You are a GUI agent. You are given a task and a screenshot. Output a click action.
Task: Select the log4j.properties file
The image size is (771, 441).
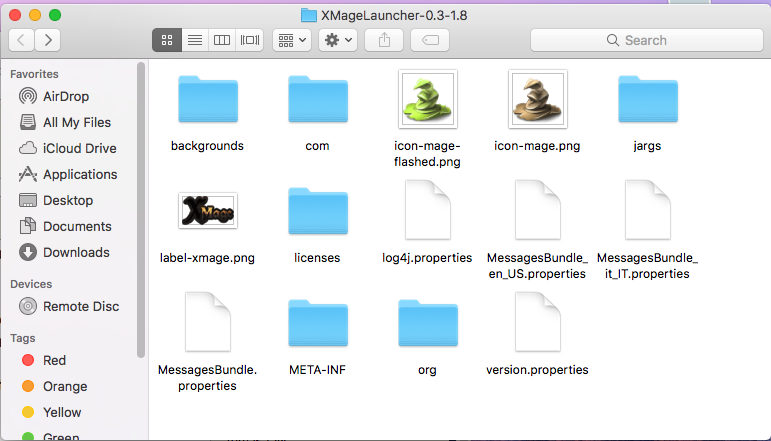(427, 212)
